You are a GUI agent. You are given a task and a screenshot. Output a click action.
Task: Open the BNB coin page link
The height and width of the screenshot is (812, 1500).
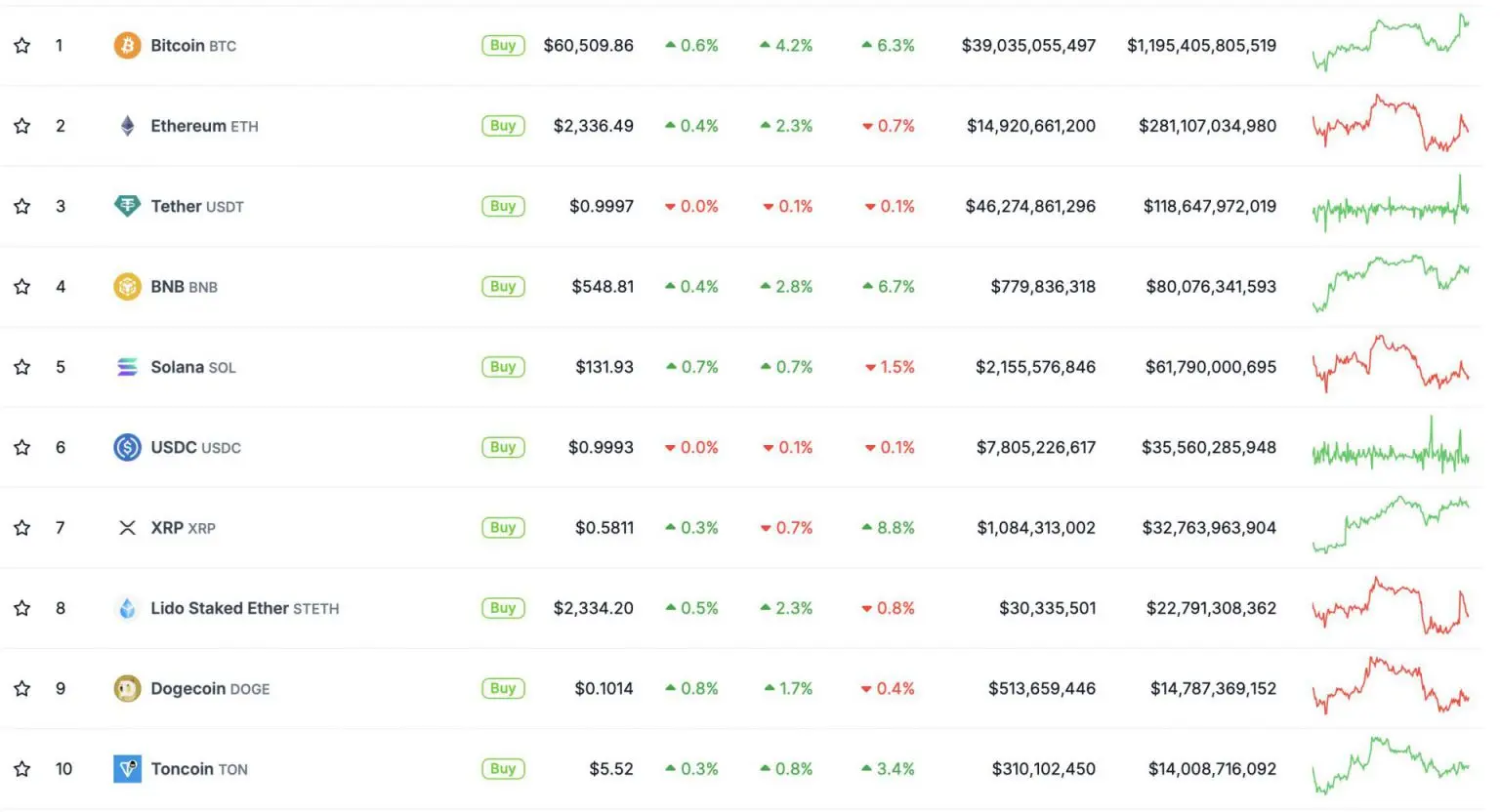click(x=184, y=287)
